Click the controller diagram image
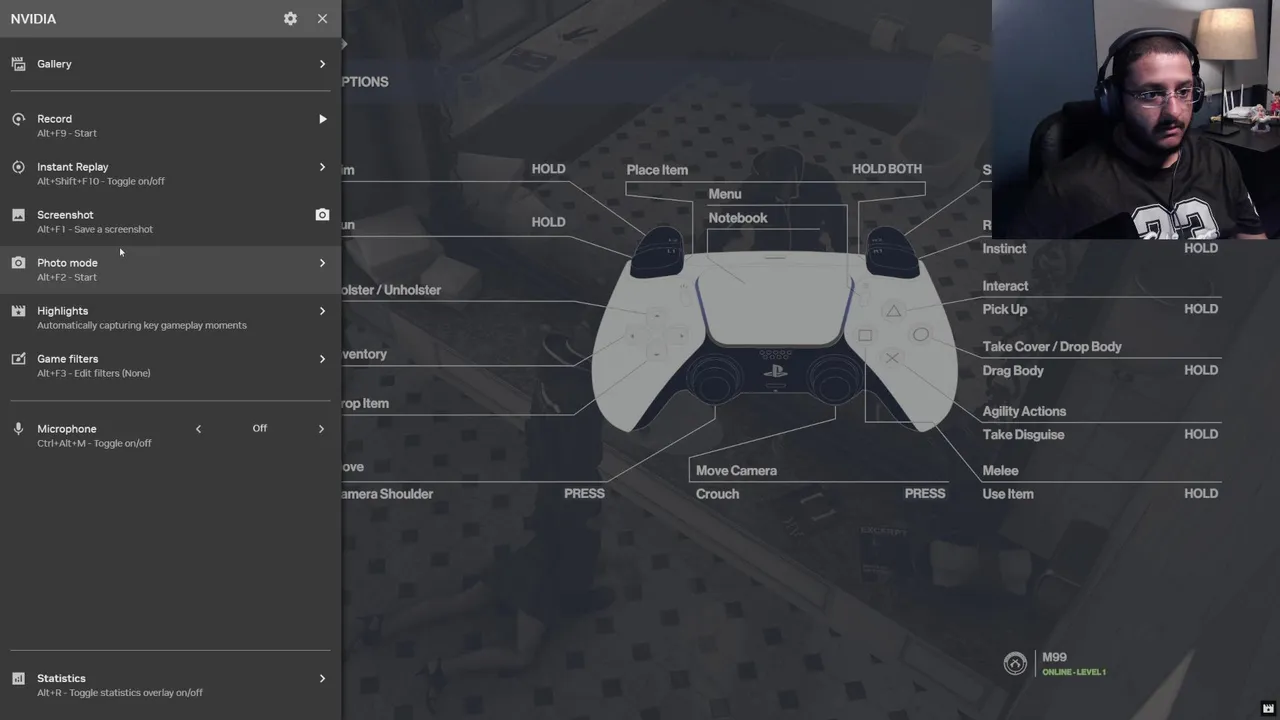 pyautogui.click(x=775, y=332)
